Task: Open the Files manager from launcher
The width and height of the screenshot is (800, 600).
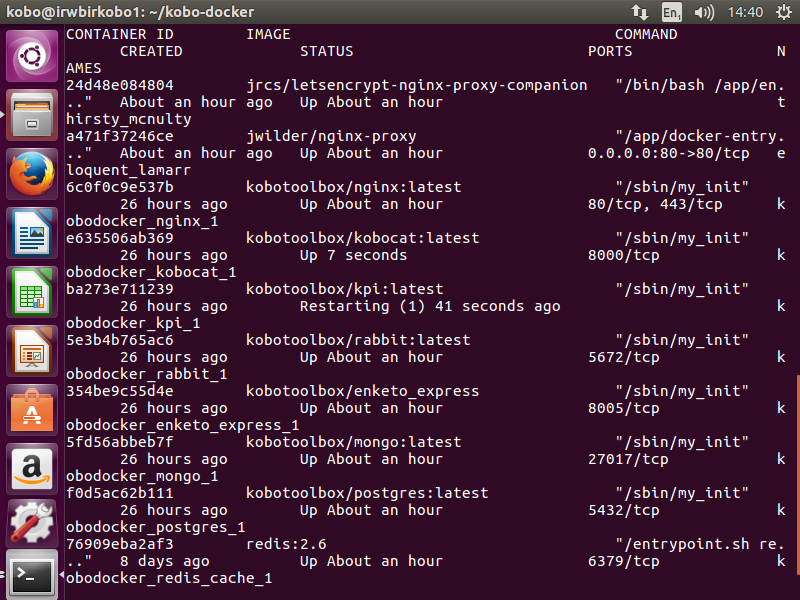Action: tap(32, 115)
